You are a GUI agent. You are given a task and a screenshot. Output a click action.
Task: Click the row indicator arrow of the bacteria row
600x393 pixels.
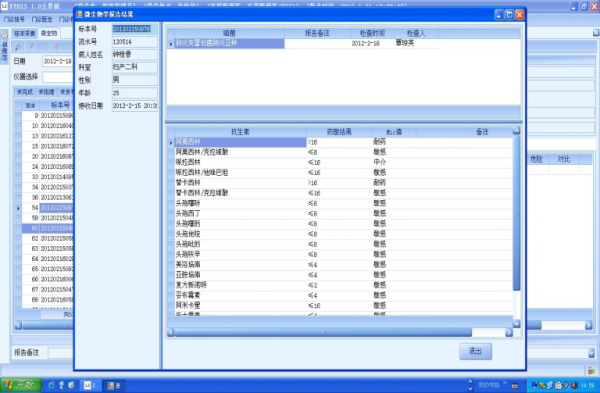(171, 44)
